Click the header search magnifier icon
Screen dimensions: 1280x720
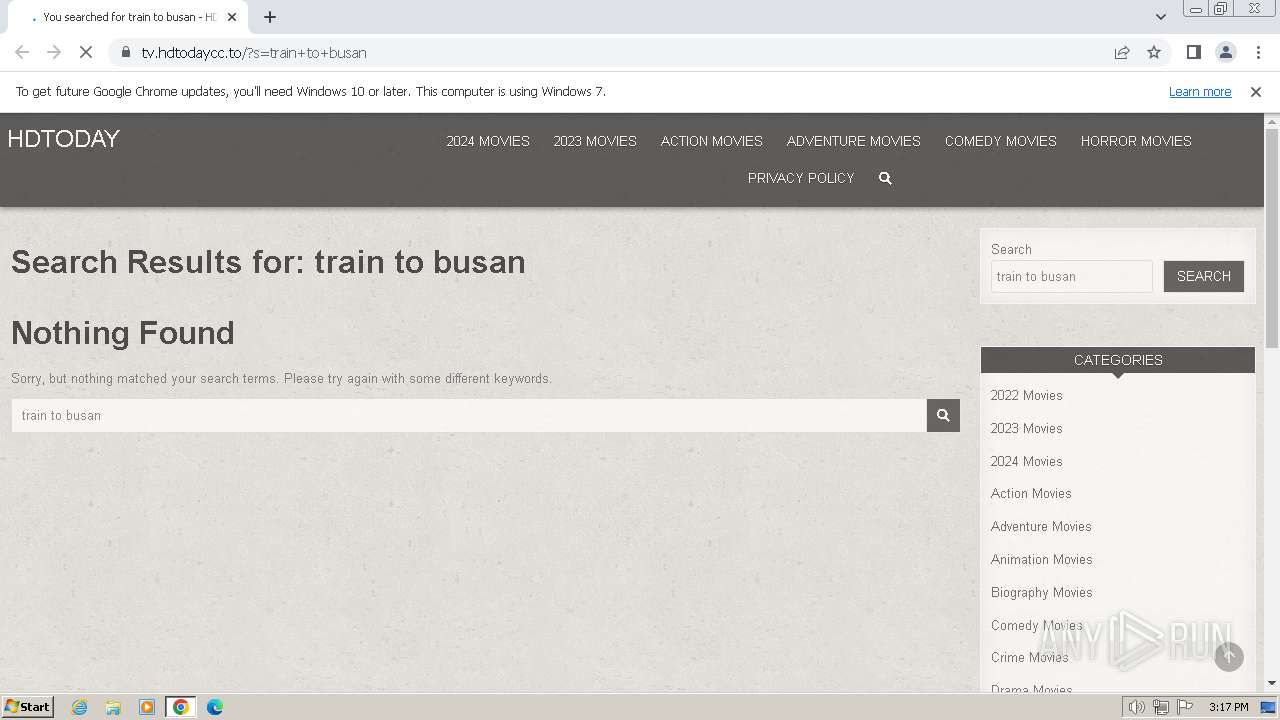coord(885,178)
